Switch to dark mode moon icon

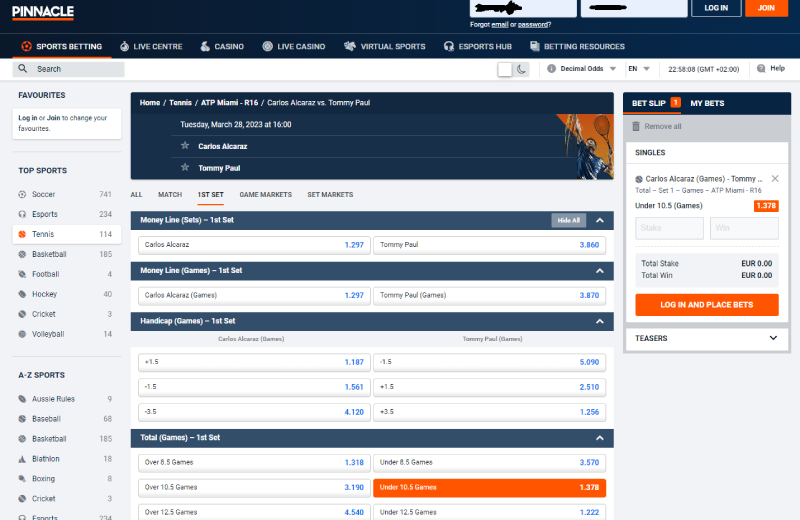pos(521,69)
